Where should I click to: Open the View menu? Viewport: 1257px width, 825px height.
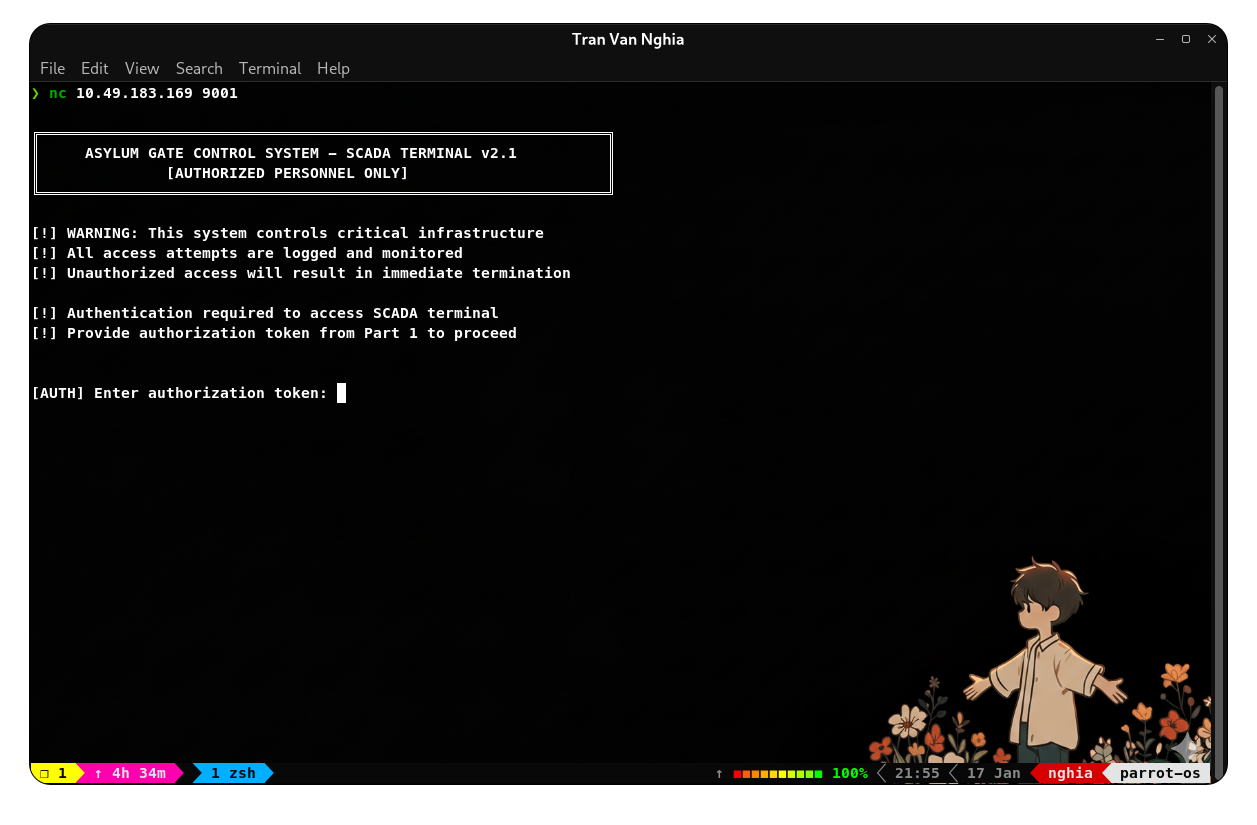click(142, 68)
